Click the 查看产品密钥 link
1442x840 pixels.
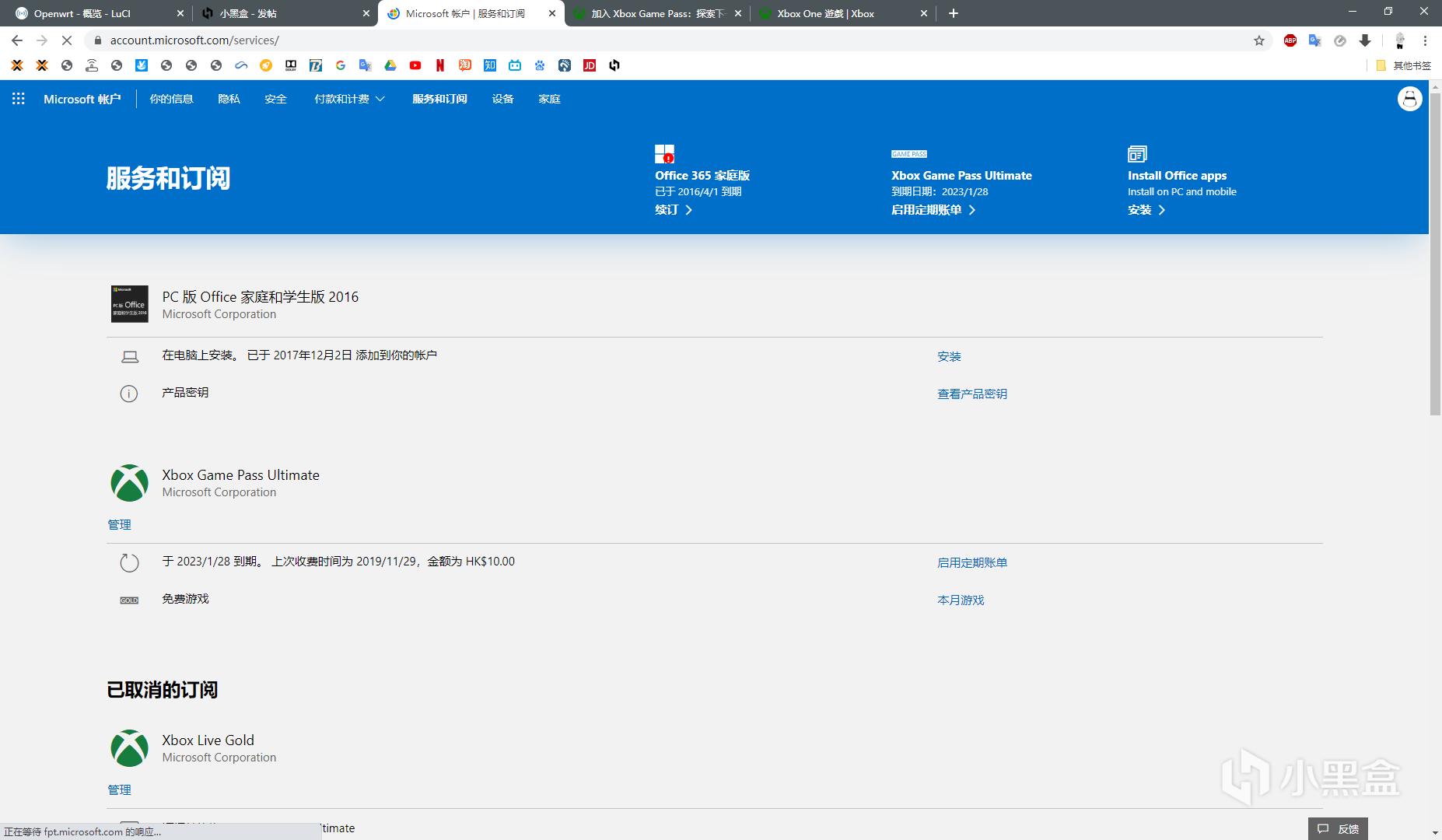(972, 394)
